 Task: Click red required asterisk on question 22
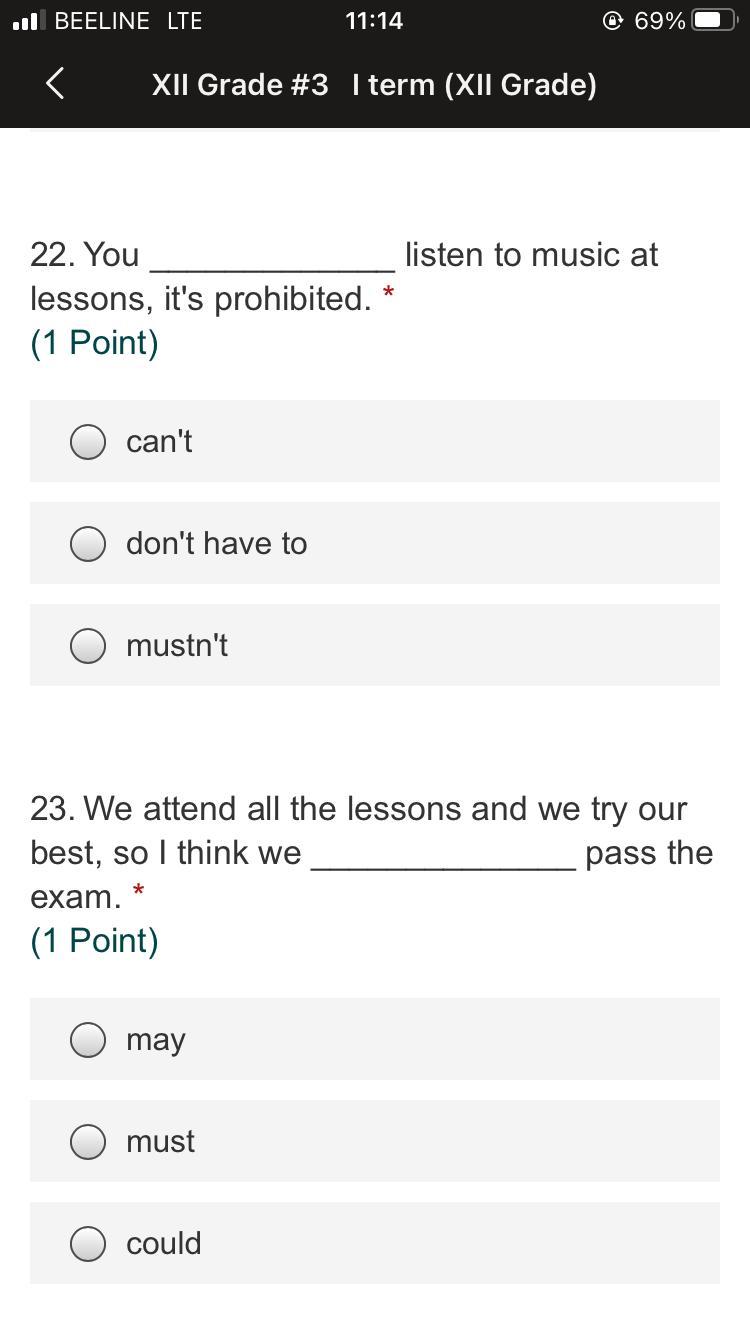coord(388,293)
